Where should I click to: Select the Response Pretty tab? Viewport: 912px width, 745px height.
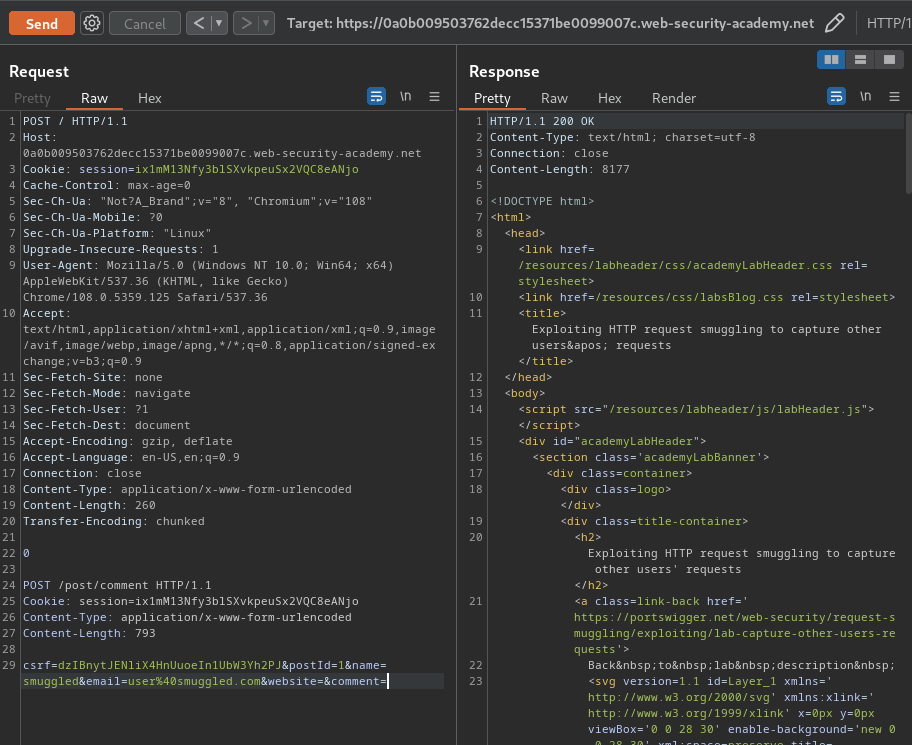(492, 98)
